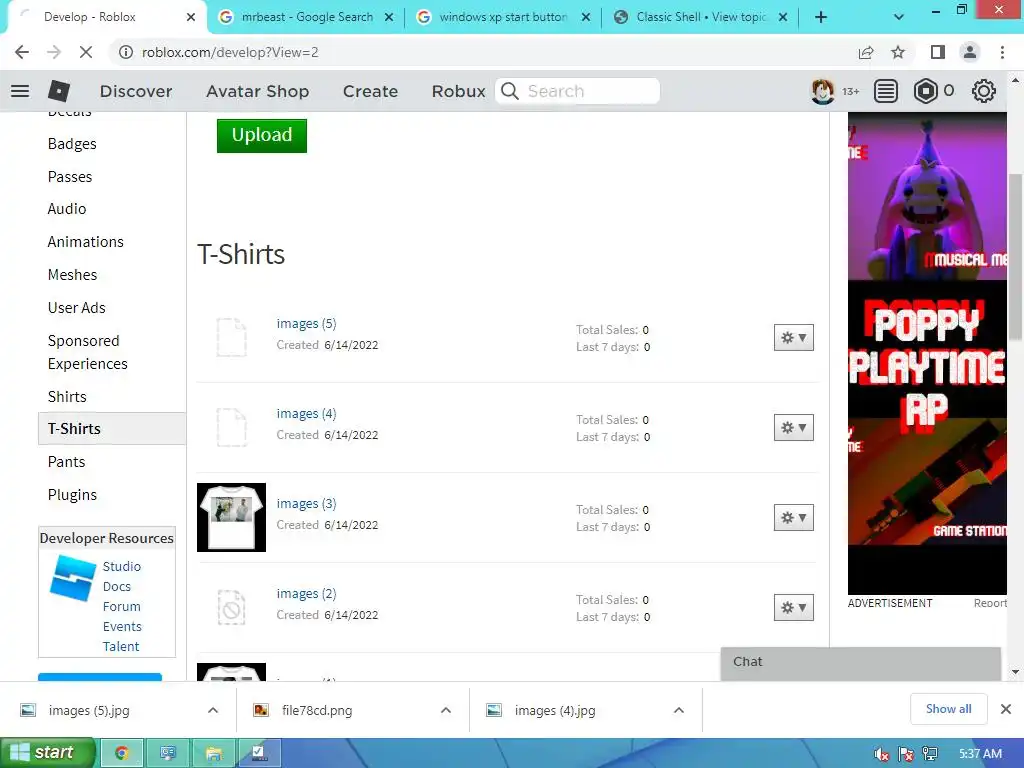
Task: Select Badges in the sidebar
Action: 72,144
